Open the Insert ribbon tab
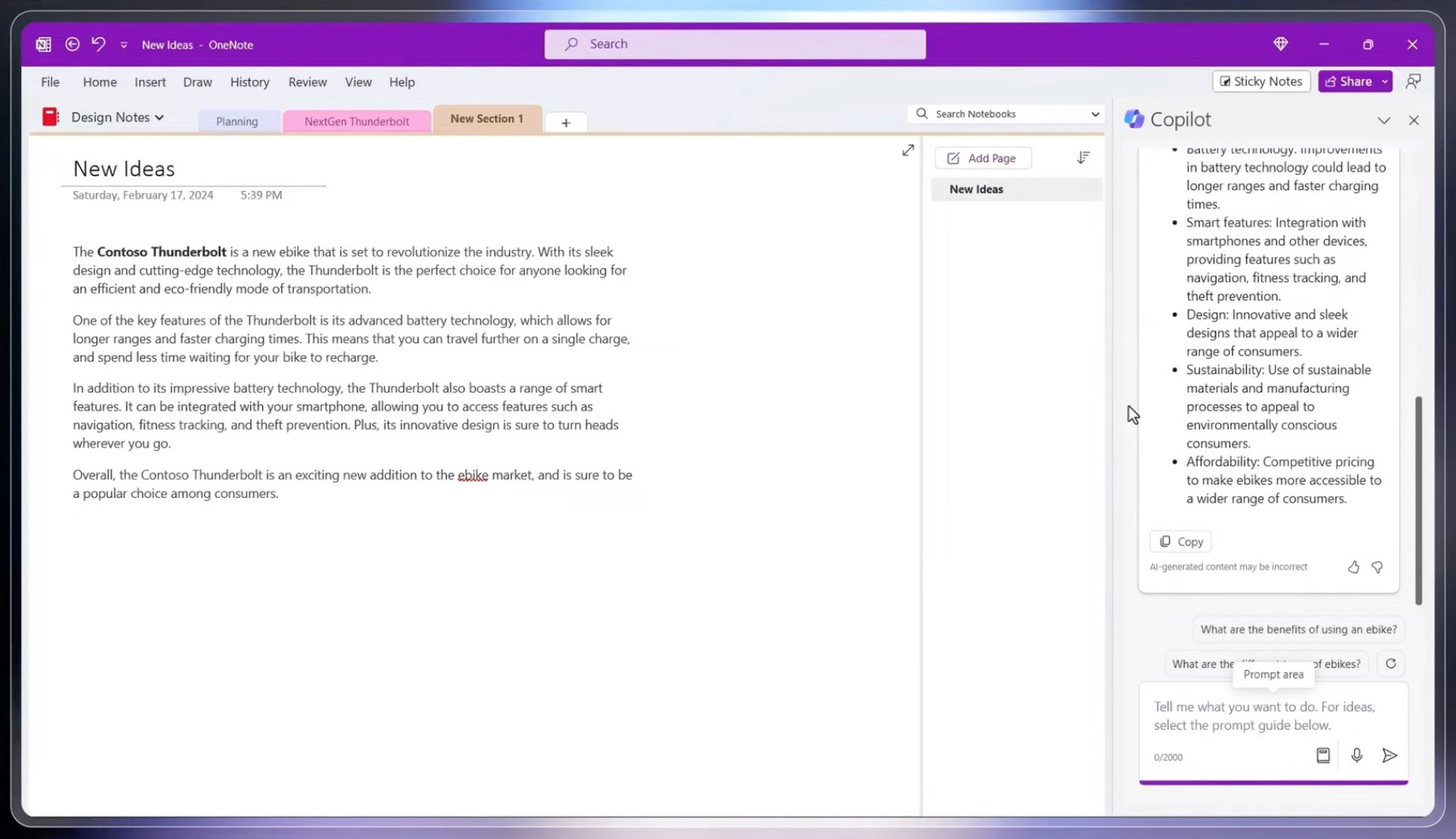The height and width of the screenshot is (839, 1456). pyautogui.click(x=150, y=82)
